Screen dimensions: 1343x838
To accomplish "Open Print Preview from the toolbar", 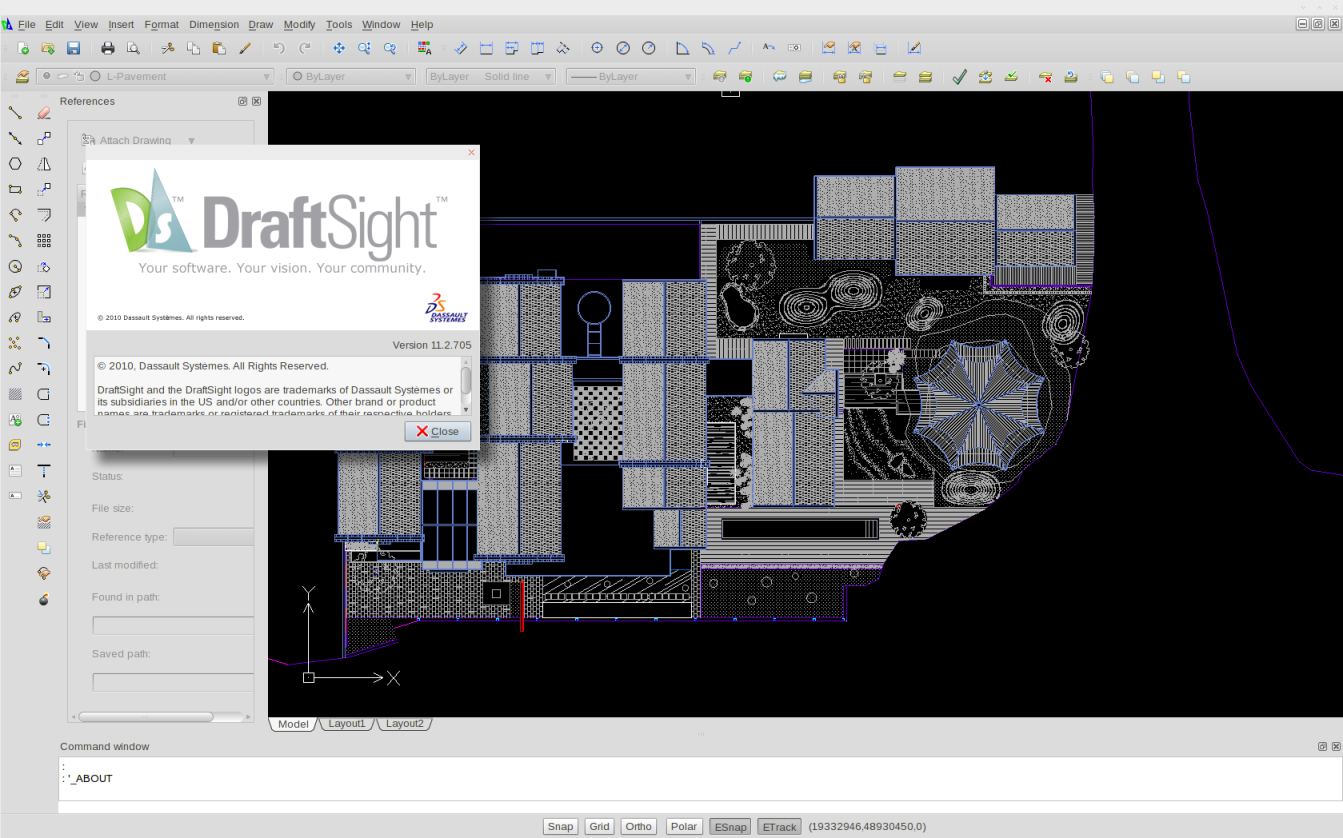I will [133, 48].
